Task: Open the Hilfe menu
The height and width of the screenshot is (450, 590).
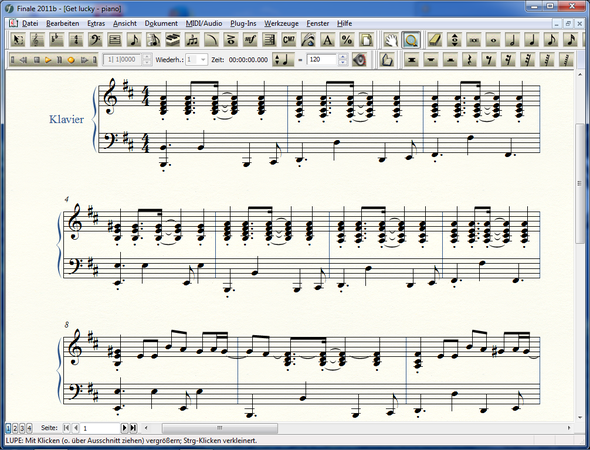Action: point(344,23)
